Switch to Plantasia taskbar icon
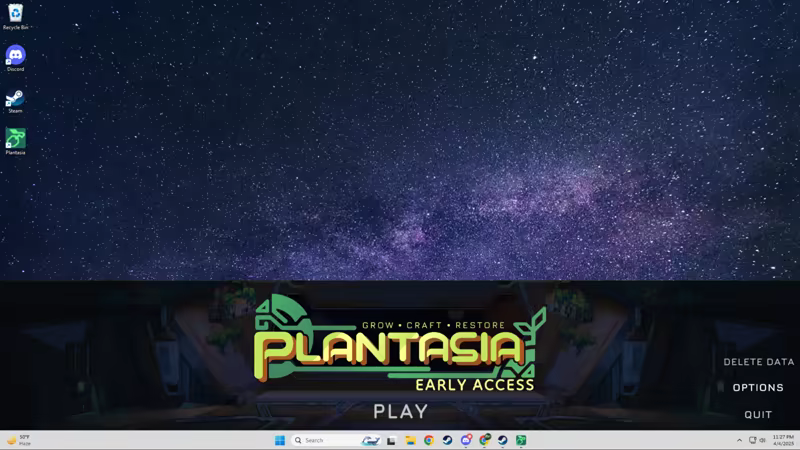Viewport: 800px width, 450px height. click(x=521, y=440)
